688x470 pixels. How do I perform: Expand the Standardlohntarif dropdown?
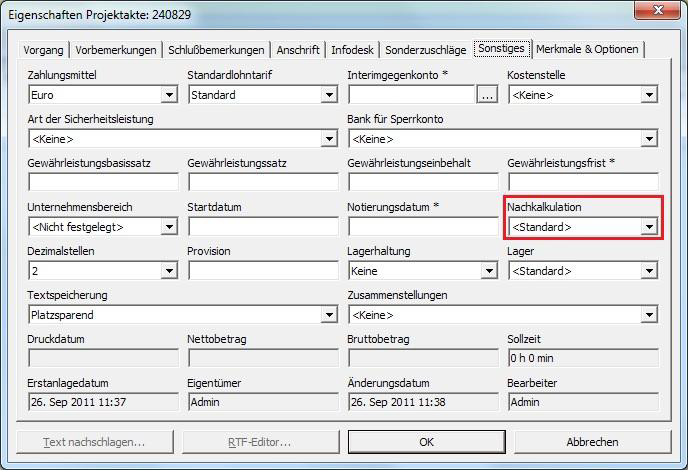tap(329, 95)
